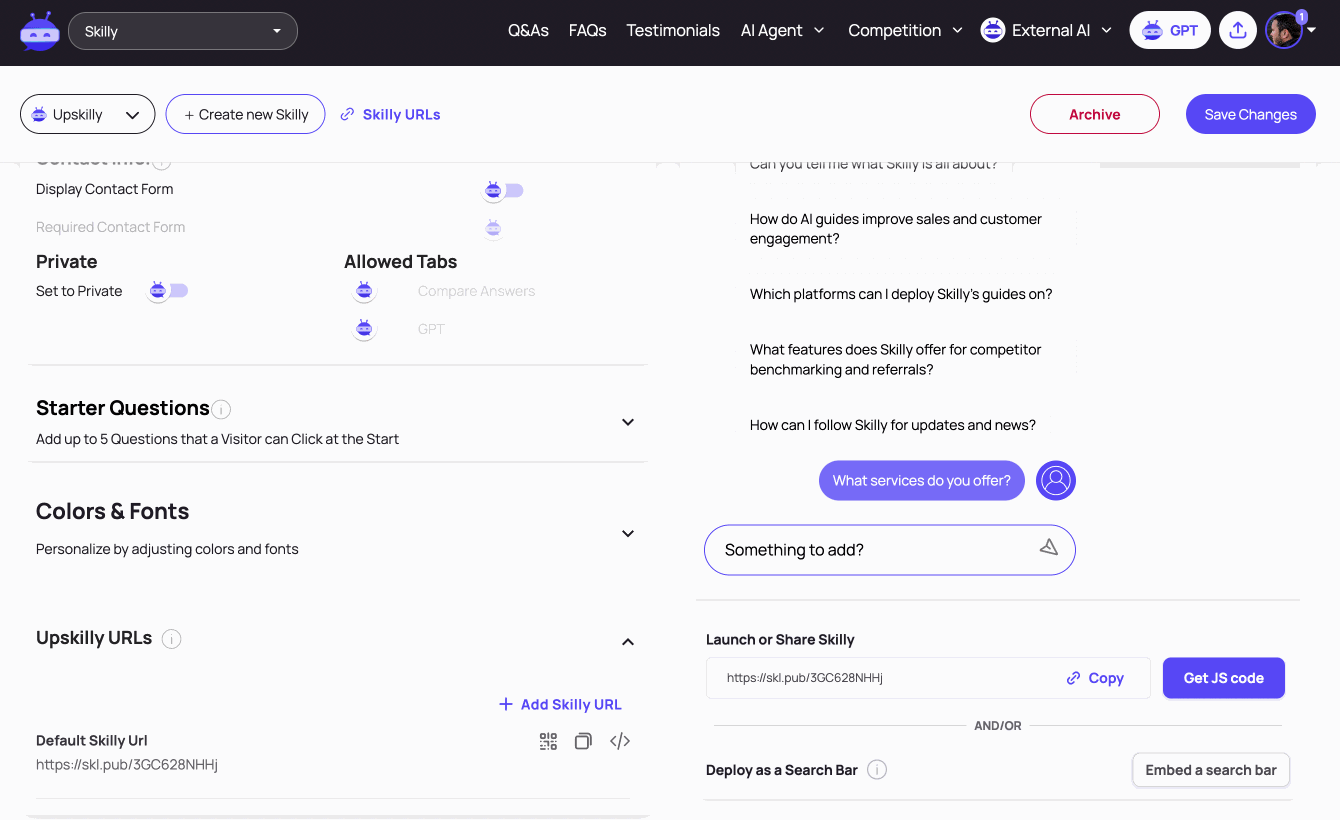Show QR code for default Skilly URL

coord(548,741)
